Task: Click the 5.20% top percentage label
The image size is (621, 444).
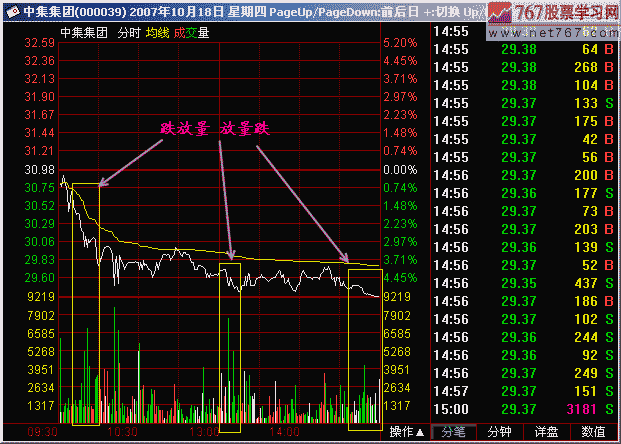Action: coord(399,43)
